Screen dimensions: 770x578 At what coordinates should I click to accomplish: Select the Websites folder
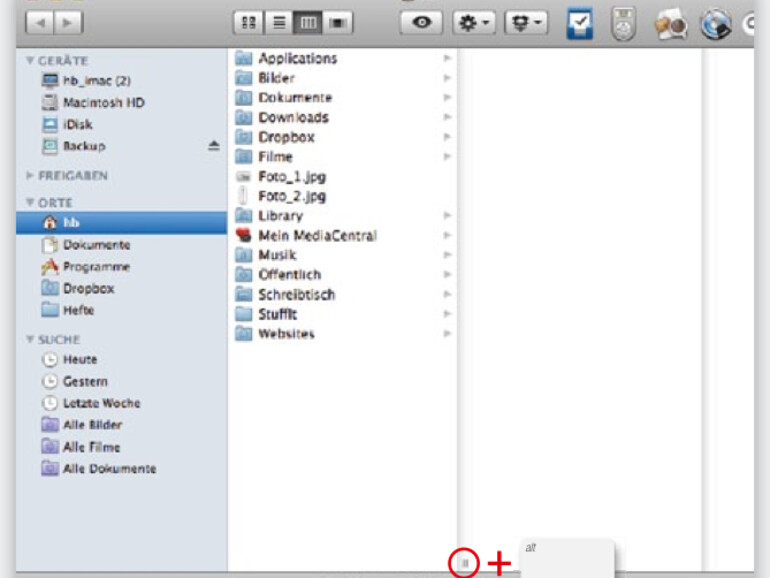[x=343, y=333]
